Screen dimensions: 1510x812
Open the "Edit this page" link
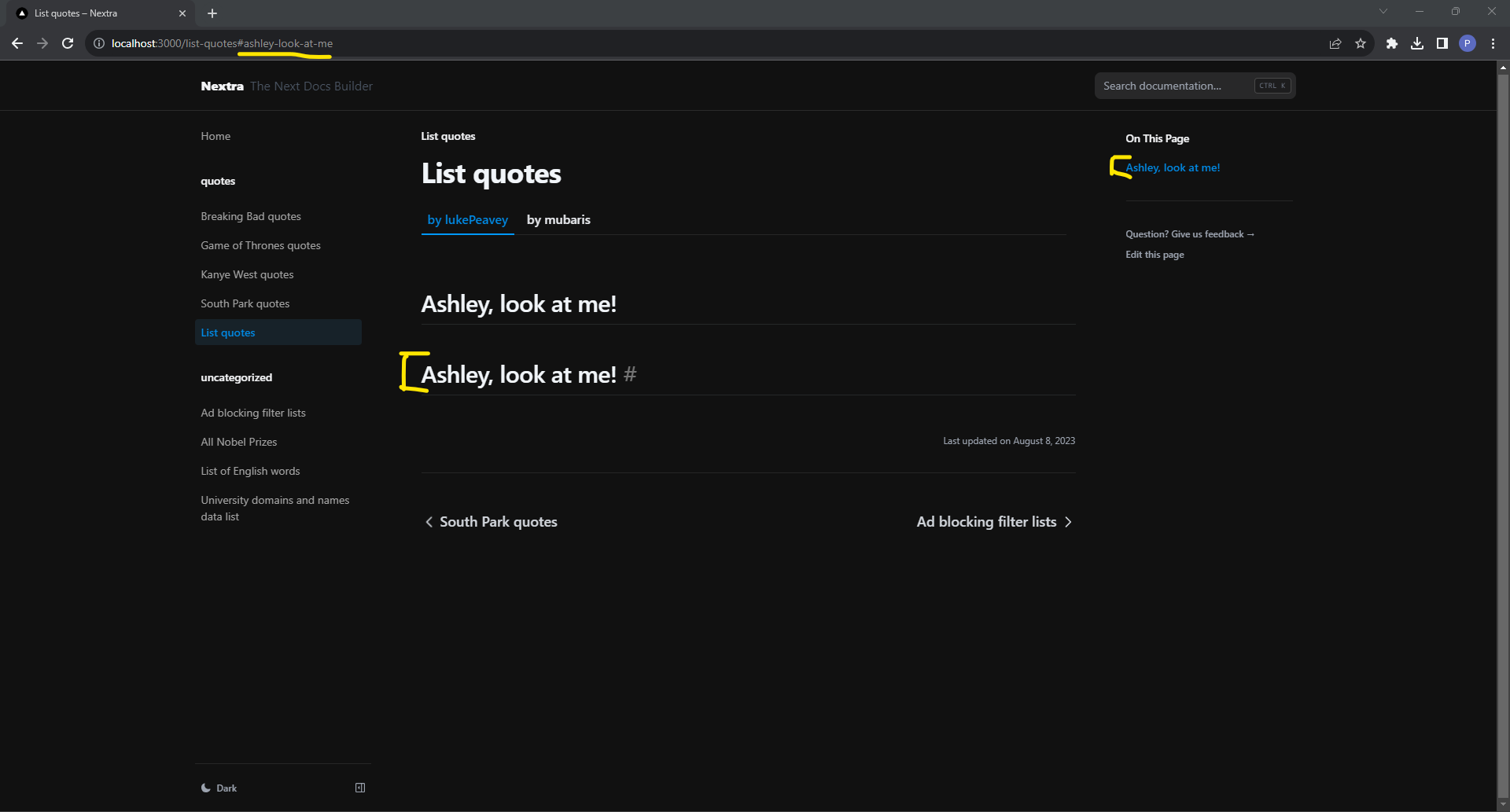pyautogui.click(x=1154, y=254)
